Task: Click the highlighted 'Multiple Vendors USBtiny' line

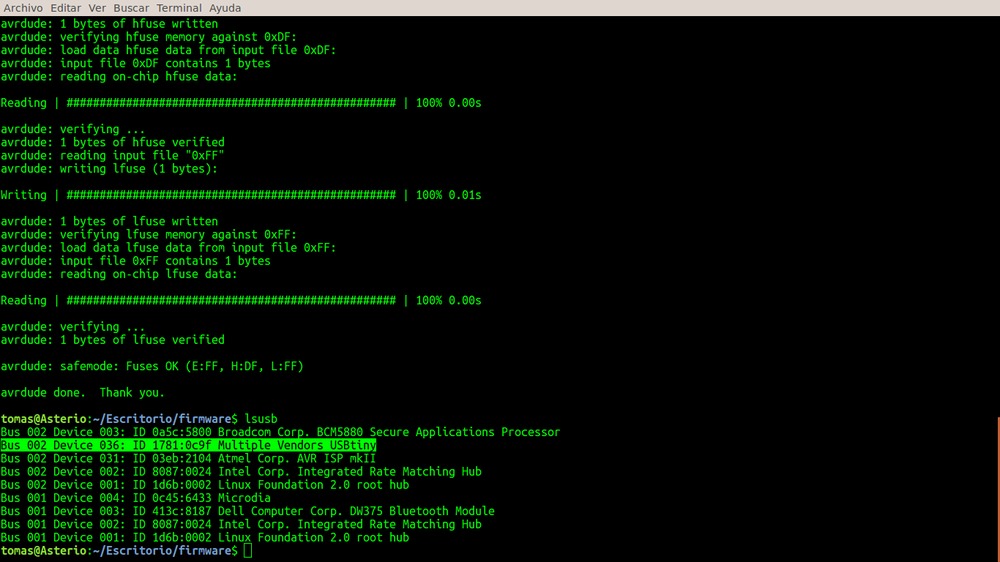Action: coord(188,445)
